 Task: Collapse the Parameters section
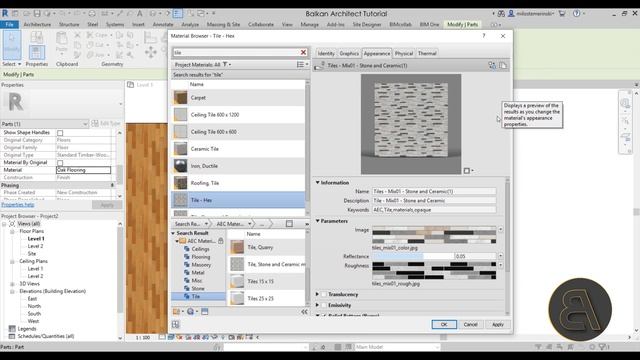pos(318,221)
